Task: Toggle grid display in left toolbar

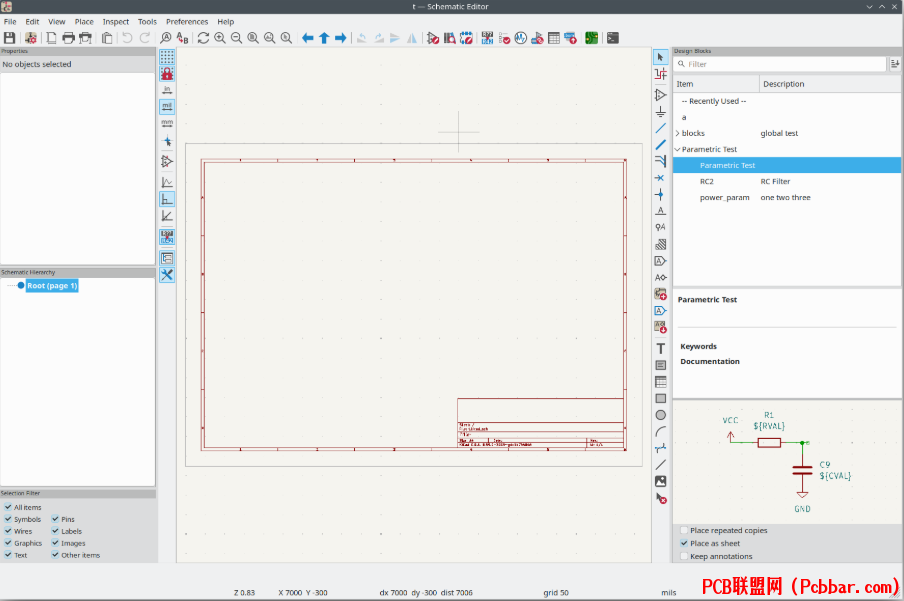Action: pyautogui.click(x=167, y=57)
